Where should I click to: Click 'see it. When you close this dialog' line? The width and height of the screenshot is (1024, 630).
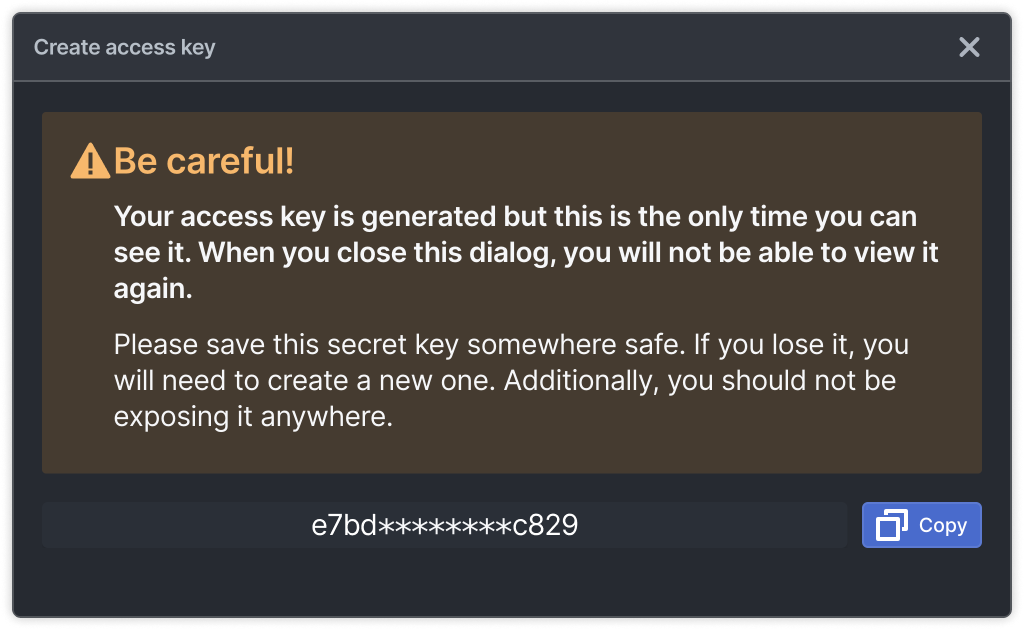526,253
